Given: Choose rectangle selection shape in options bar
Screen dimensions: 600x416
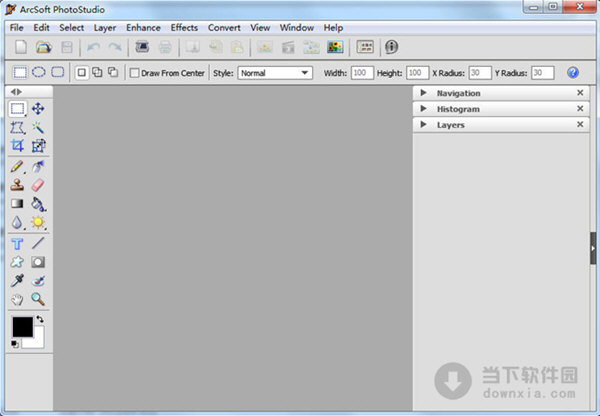Looking at the screenshot, I should click(20, 72).
